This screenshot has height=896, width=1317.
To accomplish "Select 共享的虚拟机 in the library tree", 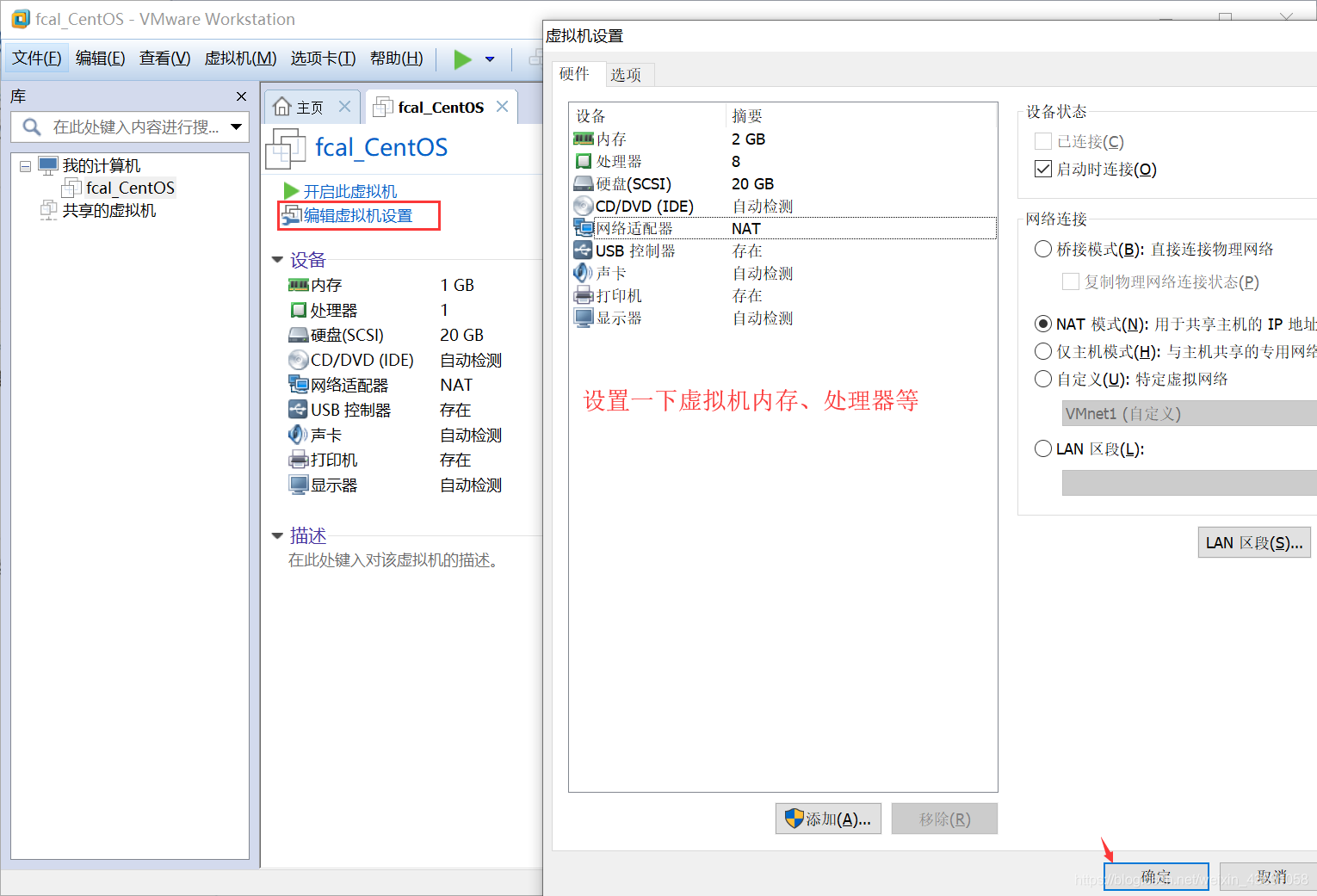I will 108,211.
